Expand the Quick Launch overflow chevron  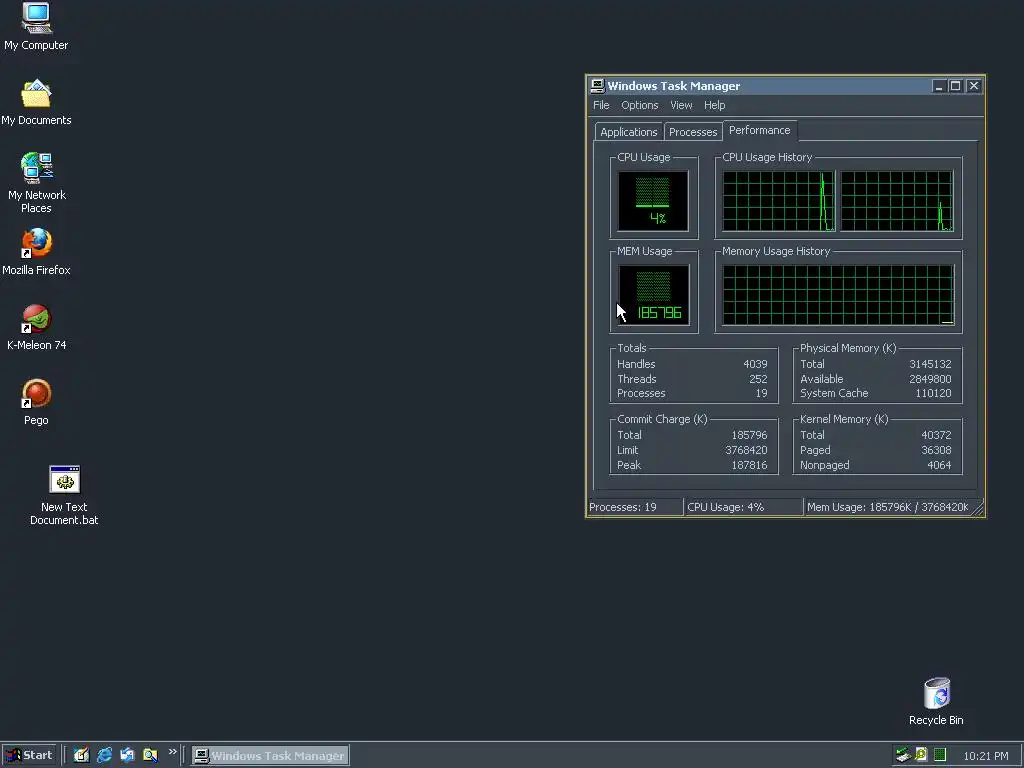pos(172,752)
